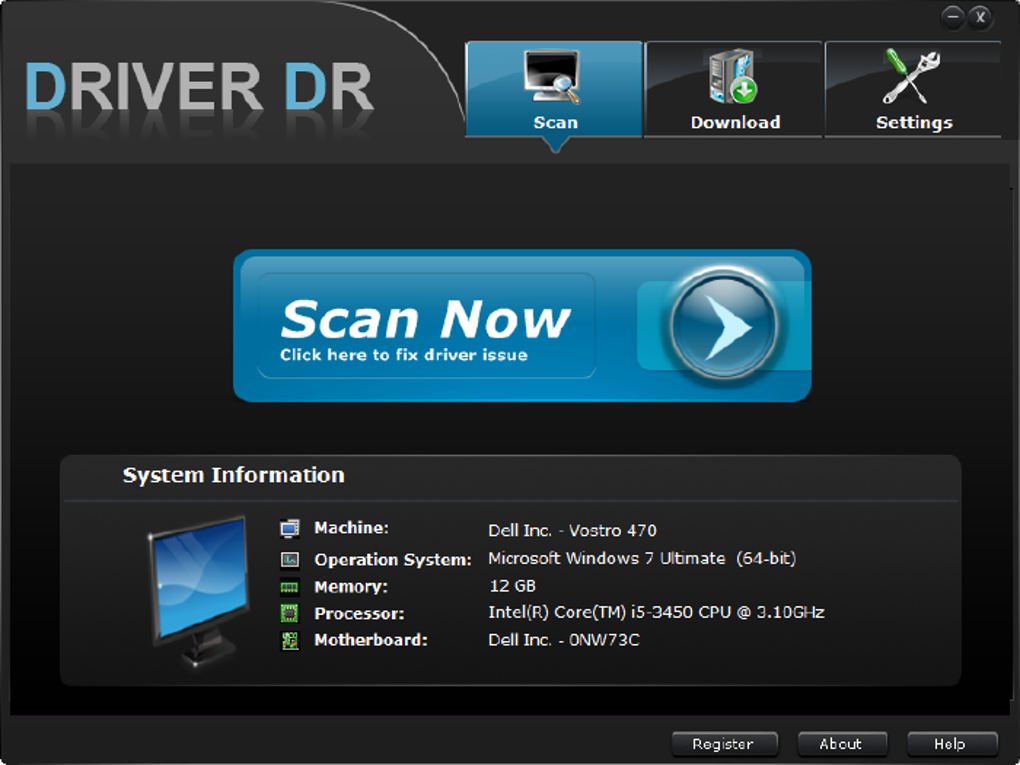Click the 'Operation System:' label
The width and height of the screenshot is (1020, 765).
pyautogui.click(x=393, y=559)
